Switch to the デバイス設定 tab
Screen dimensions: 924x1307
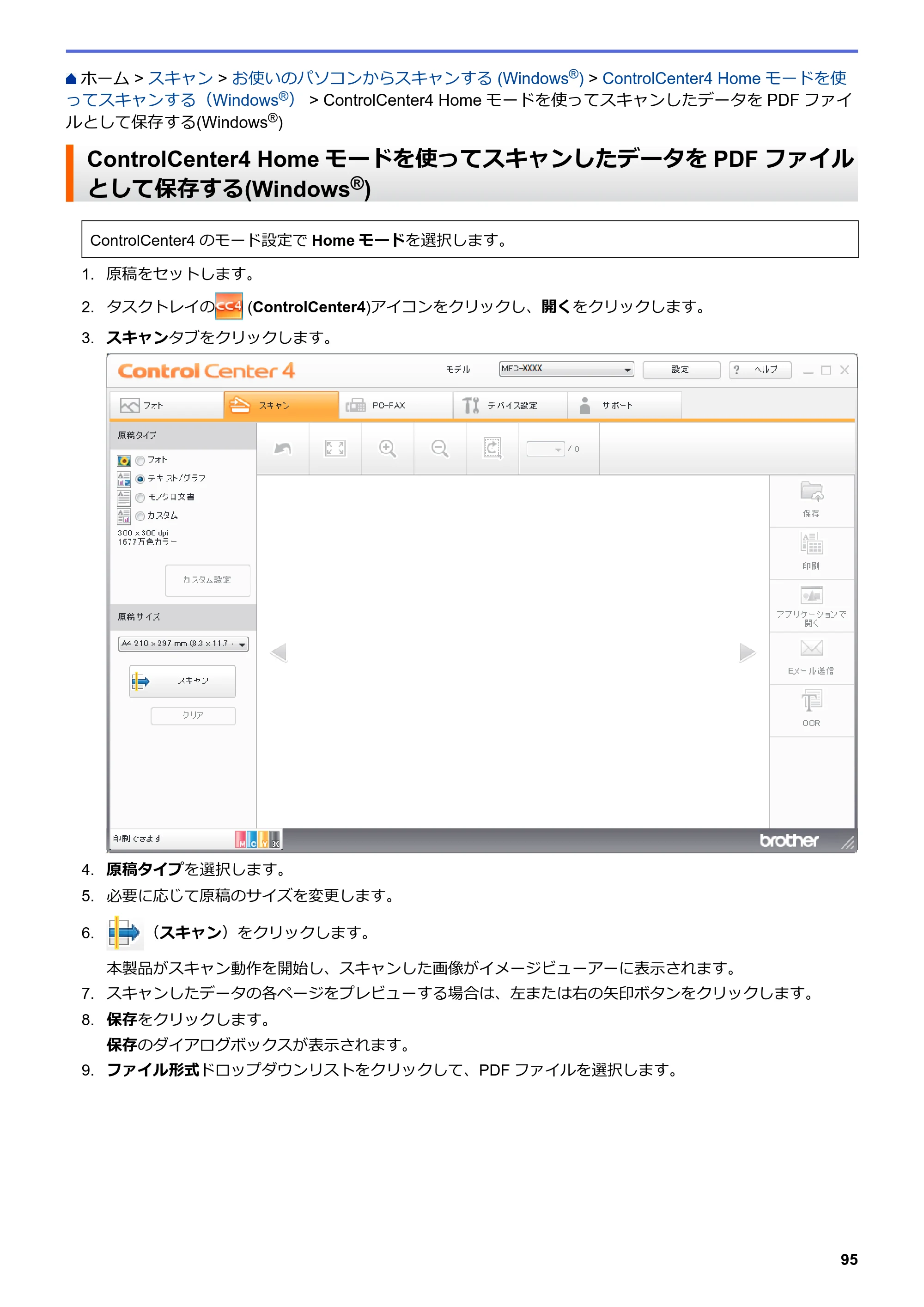pyautogui.click(x=510, y=405)
